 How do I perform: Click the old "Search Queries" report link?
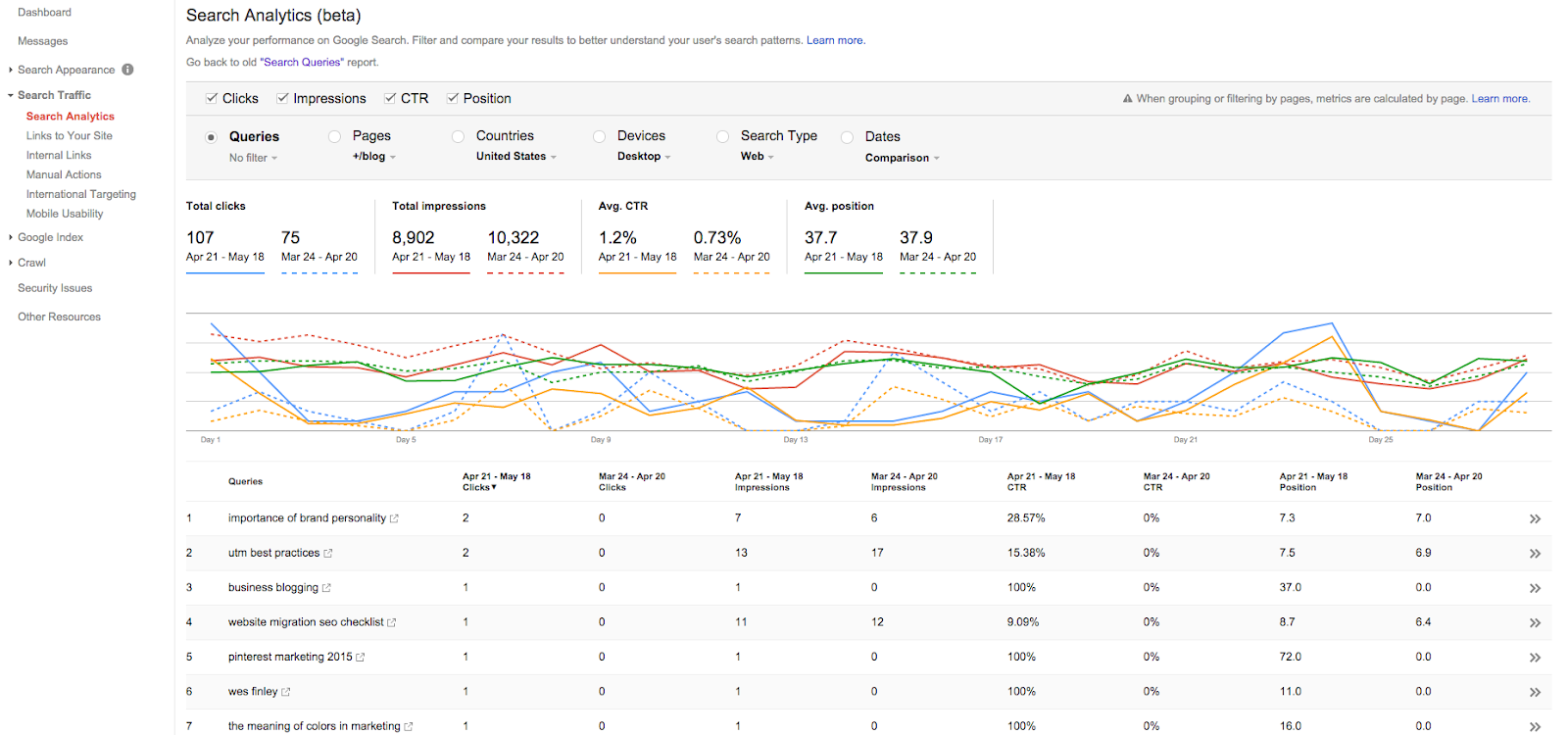tap(302, 63)
